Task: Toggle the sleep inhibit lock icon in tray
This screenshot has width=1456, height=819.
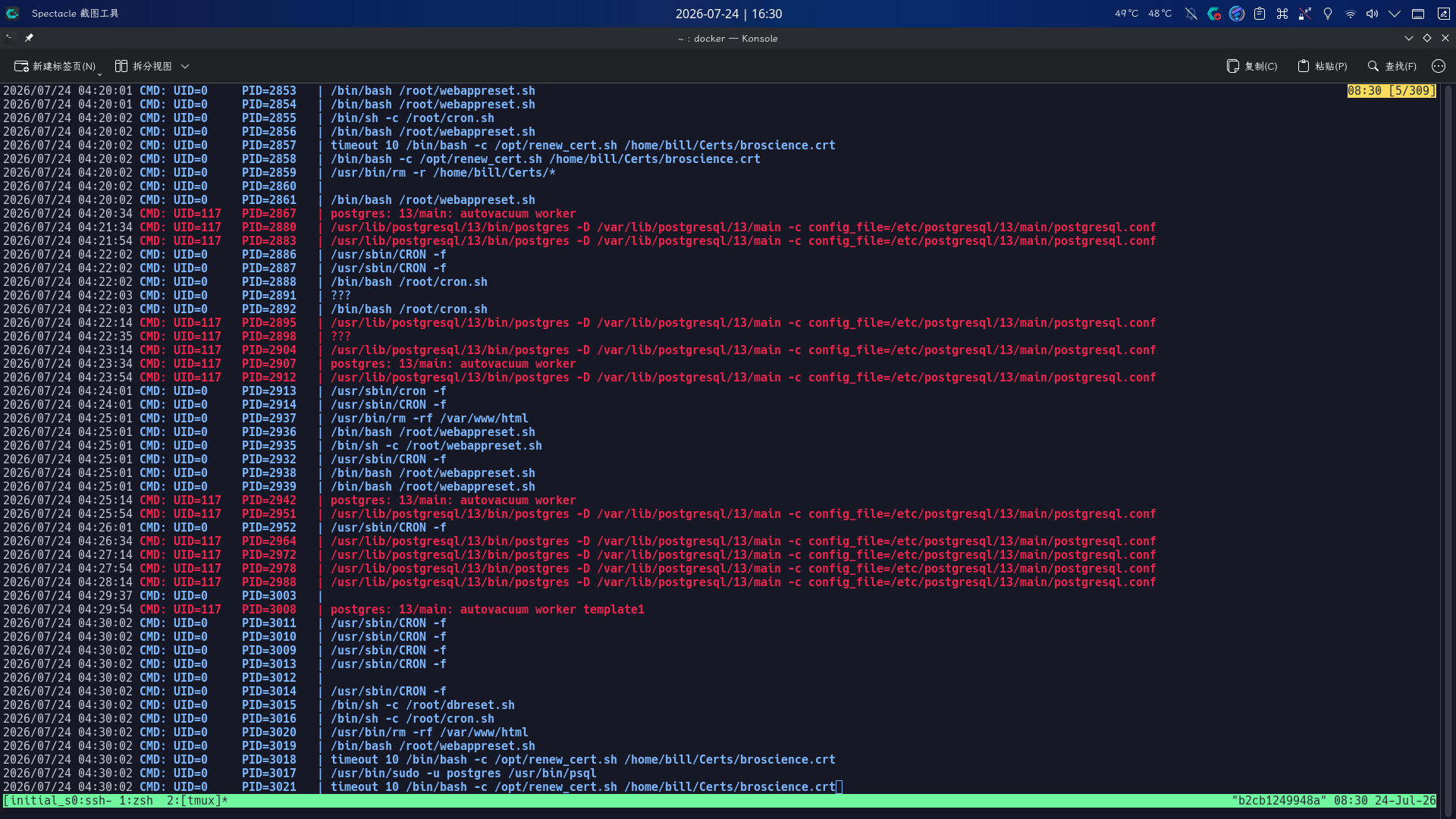Action: [1305, 14]
